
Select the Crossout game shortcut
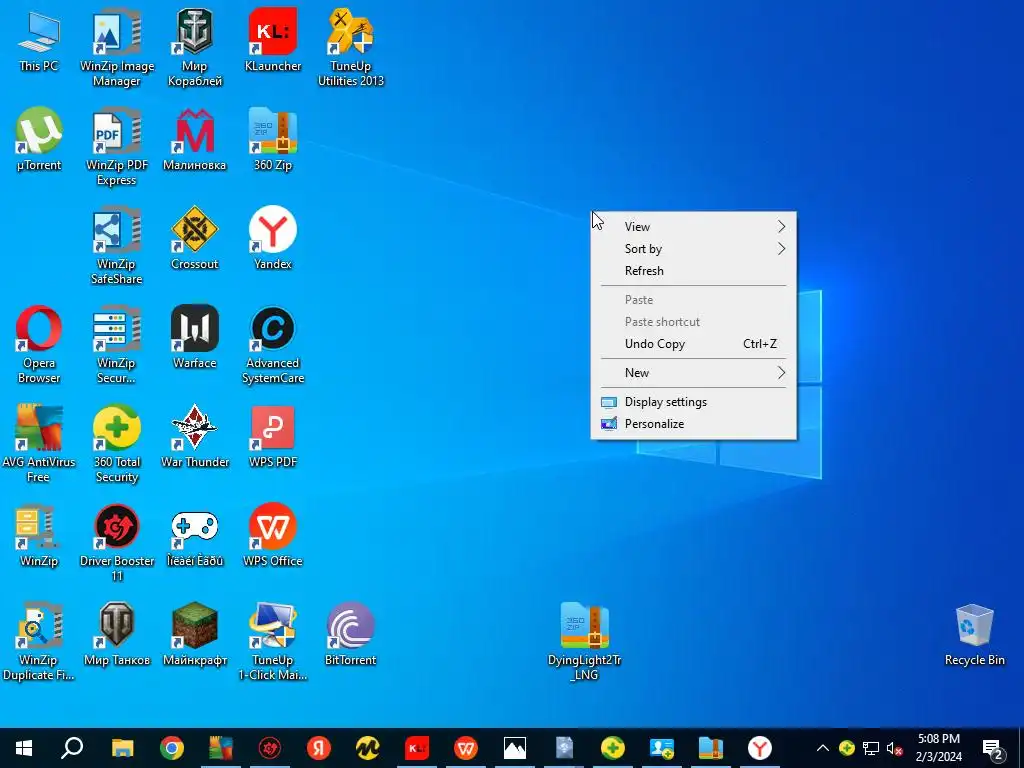(x=195, y=238)
